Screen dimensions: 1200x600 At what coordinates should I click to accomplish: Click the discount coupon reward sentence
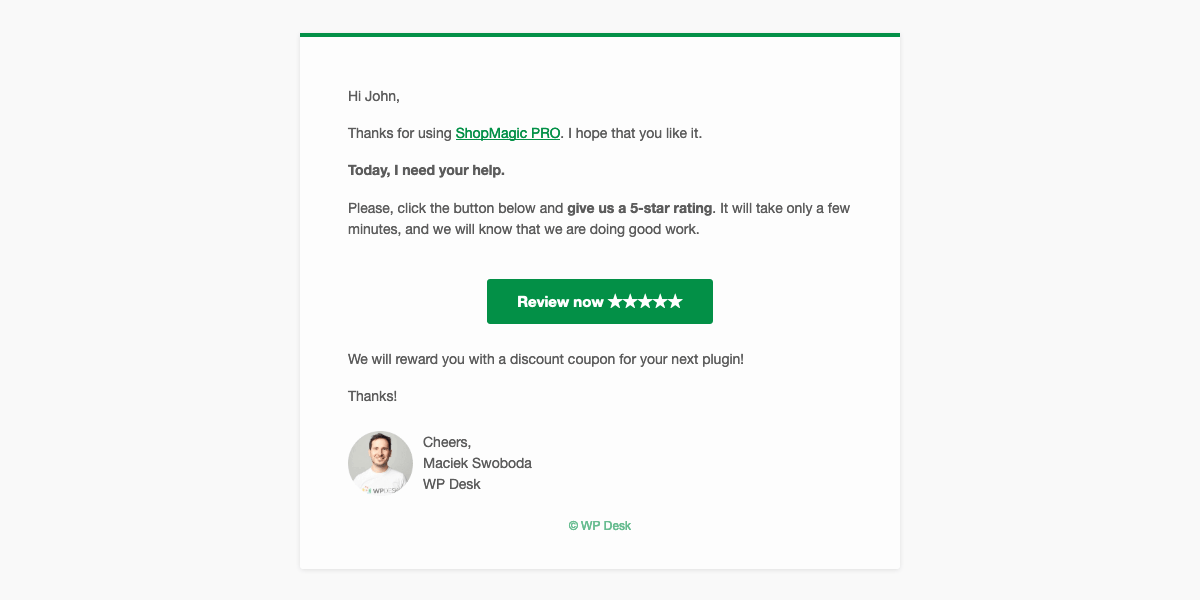pyautogui.click(x=545, y=358)
